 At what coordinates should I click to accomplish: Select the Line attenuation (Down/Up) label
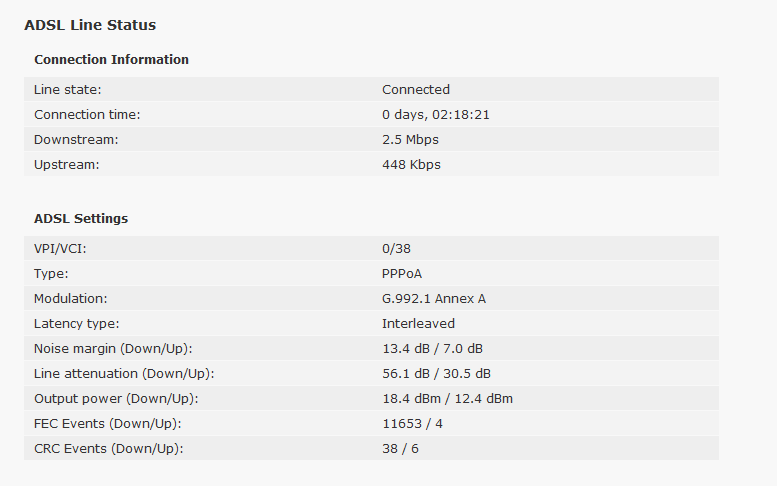click(x=124, y=374)
